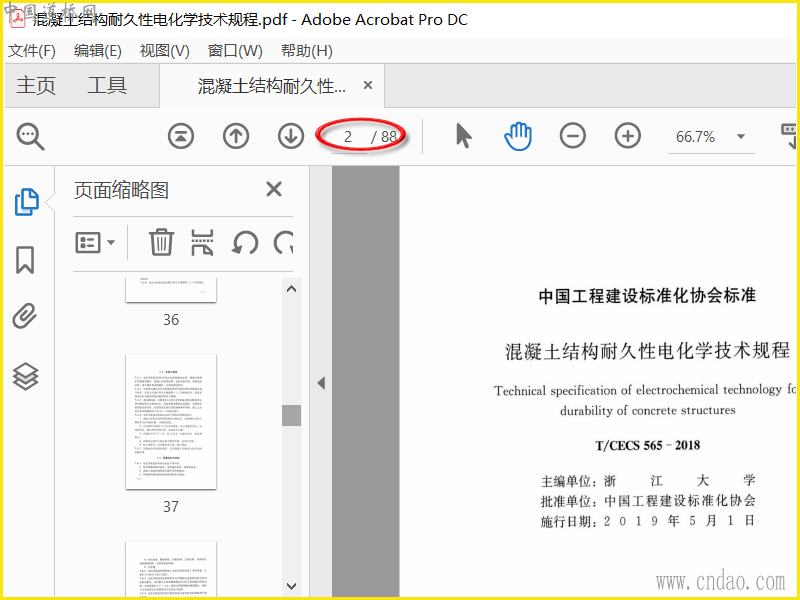This screenshot has width=800, height=600.
Task: Switch to the 主页 tab
Action: click(36, 85)
